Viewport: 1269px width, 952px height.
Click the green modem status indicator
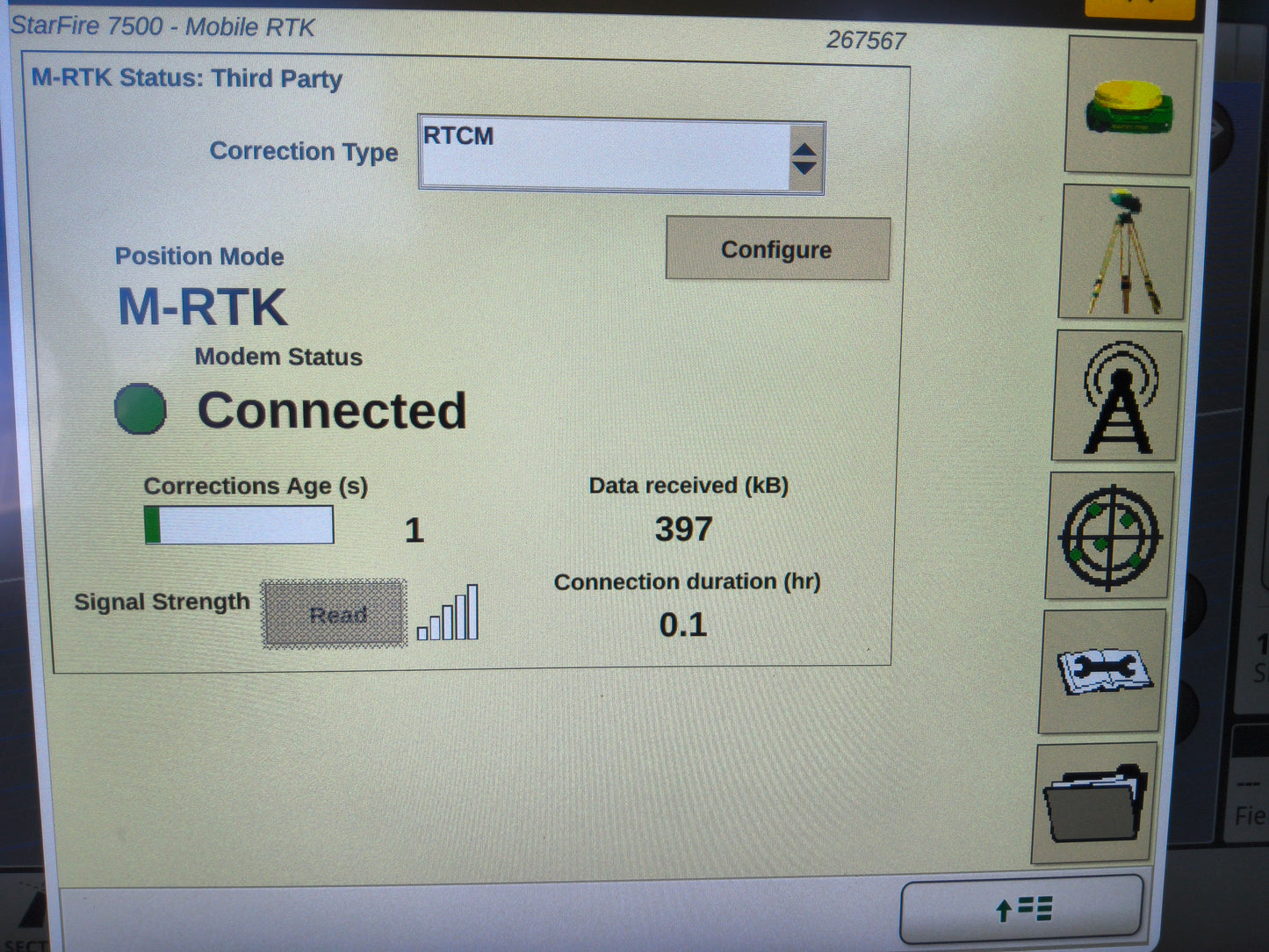141,409
